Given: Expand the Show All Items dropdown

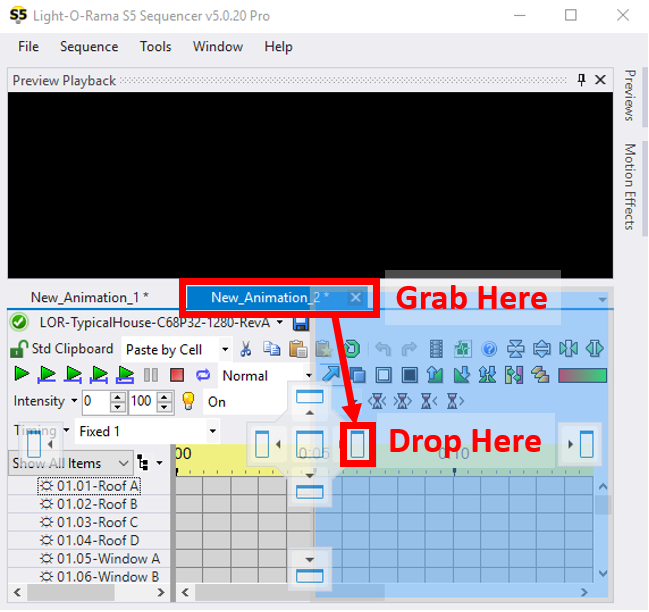Looking at the screenshot, I should pyautogui.click(x=123, y=463).
